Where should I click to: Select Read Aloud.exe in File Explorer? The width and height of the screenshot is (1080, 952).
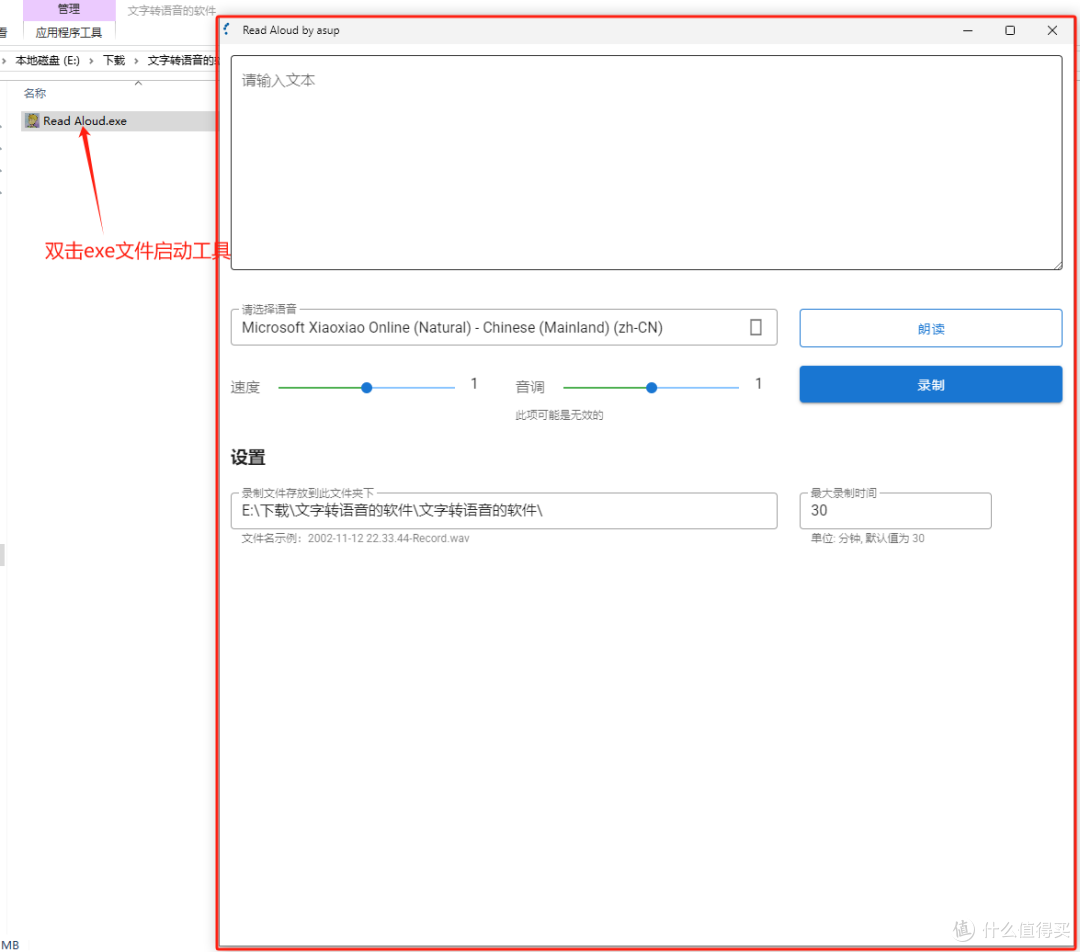[118, 121]
